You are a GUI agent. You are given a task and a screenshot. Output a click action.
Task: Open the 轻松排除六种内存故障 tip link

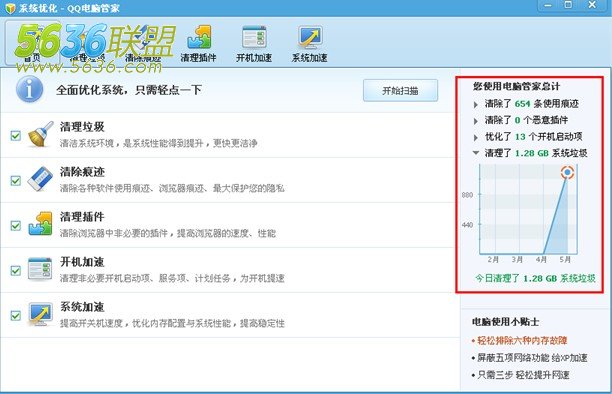(522, 341)
